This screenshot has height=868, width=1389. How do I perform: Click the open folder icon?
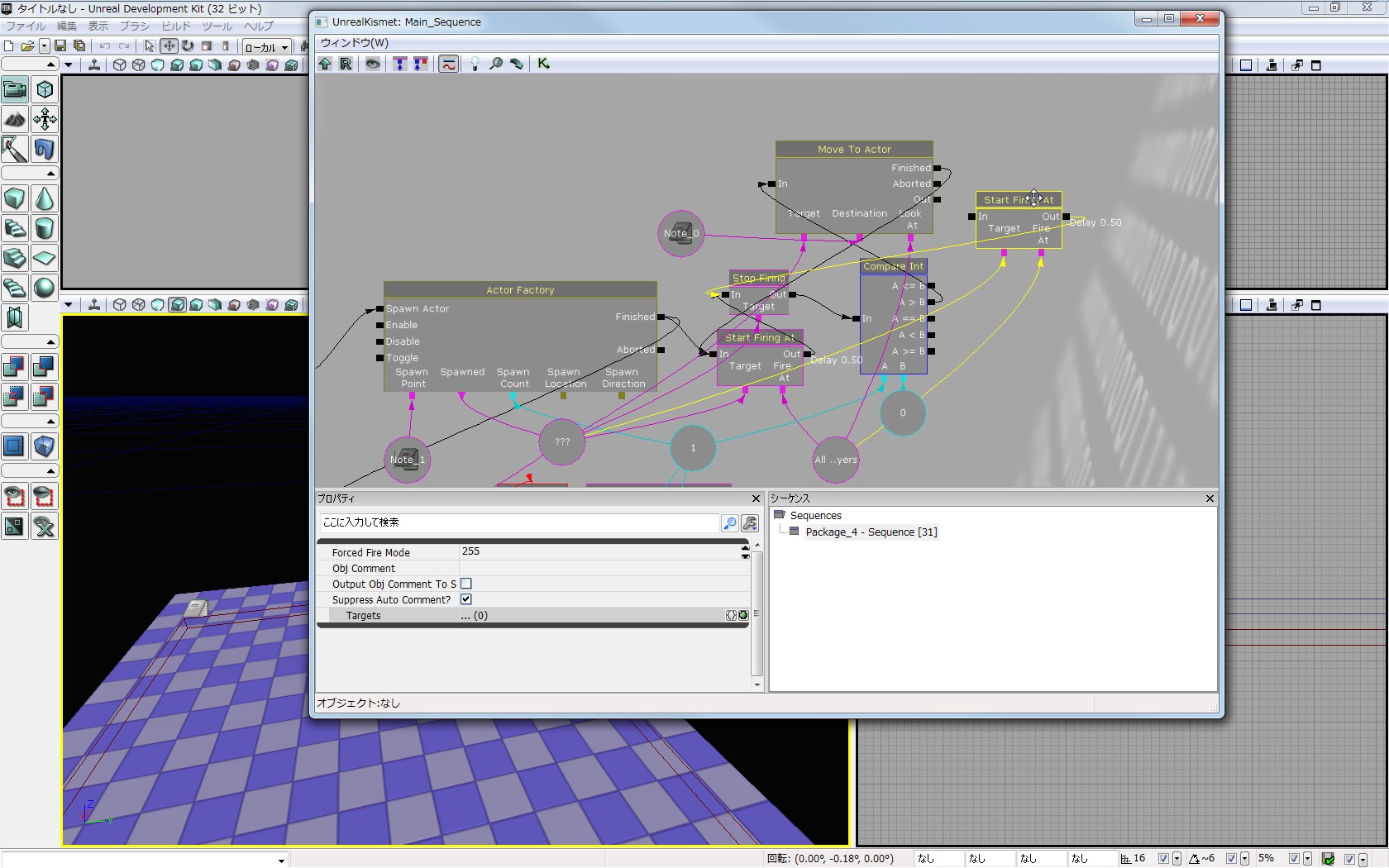[27, 46]
